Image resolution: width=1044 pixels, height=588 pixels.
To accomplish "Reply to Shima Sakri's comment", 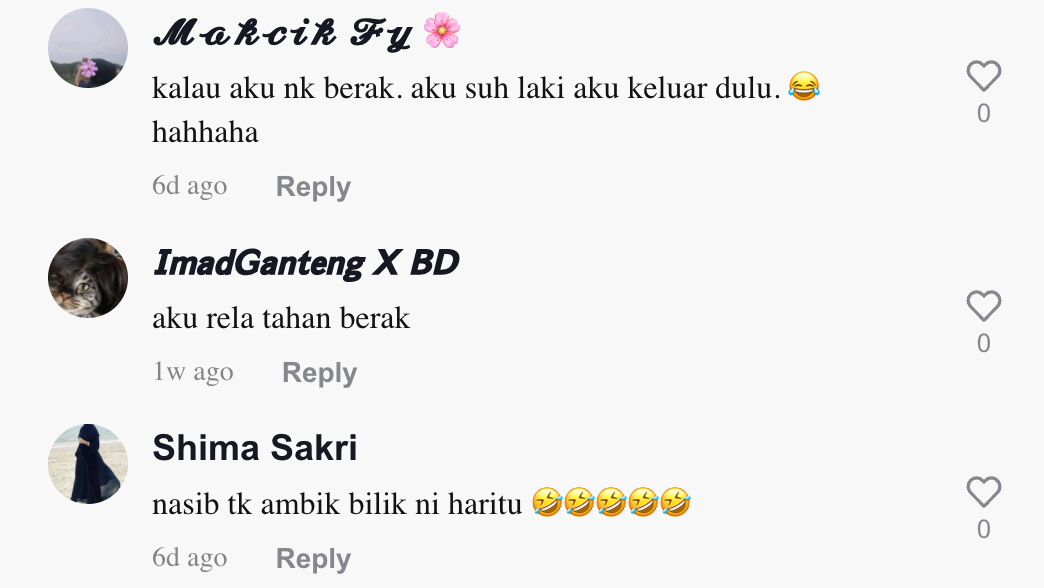I will (313, 558).
